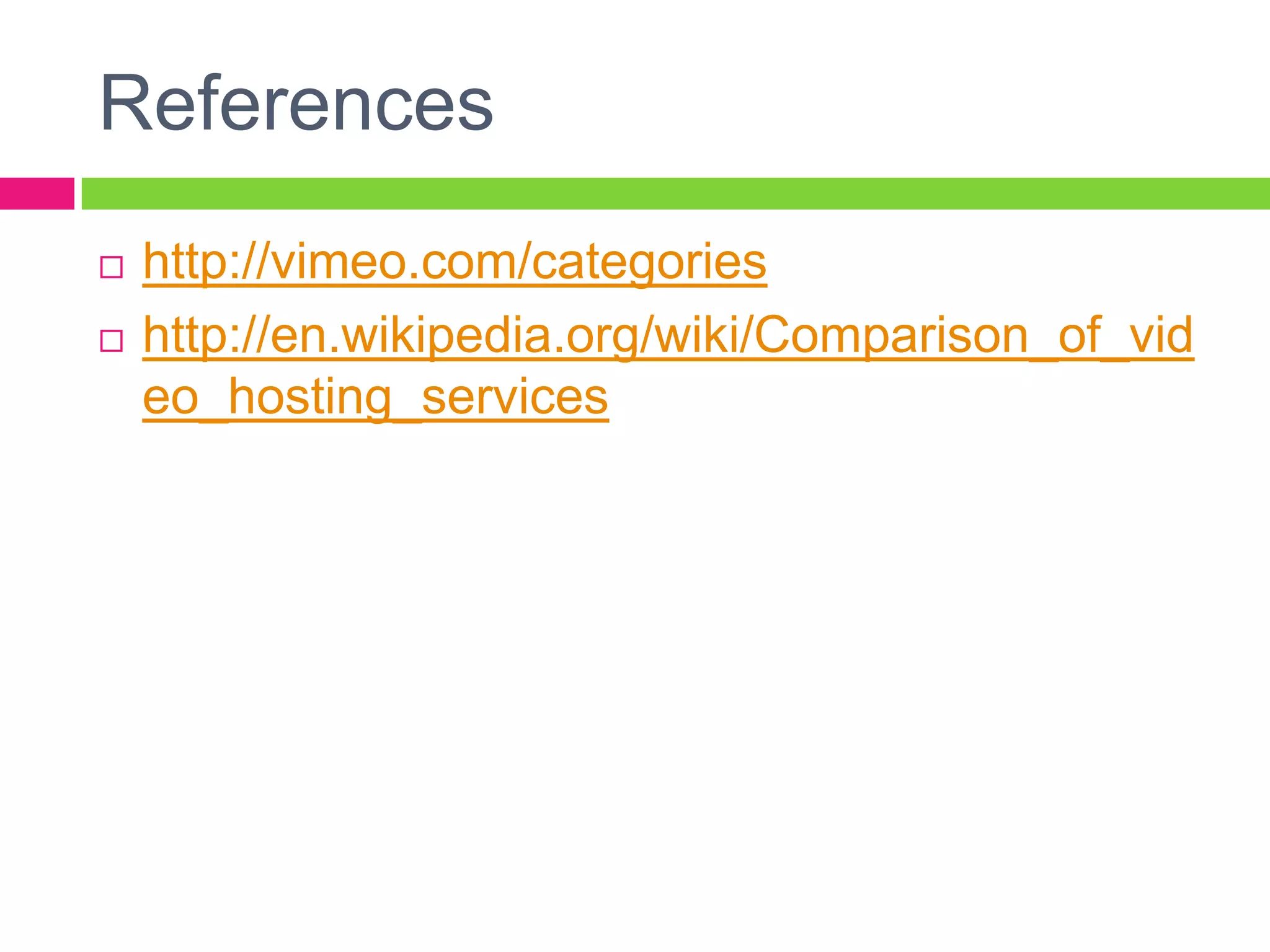Click 'http://' at the start of the Wikipedia link
Viewport: 1270px width, 952px height.
point(206,336)
